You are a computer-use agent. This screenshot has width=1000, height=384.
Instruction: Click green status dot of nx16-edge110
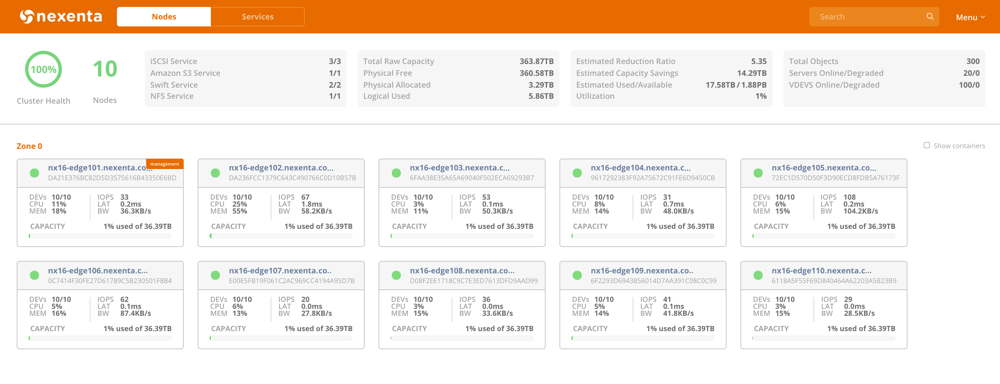[758, 275]
